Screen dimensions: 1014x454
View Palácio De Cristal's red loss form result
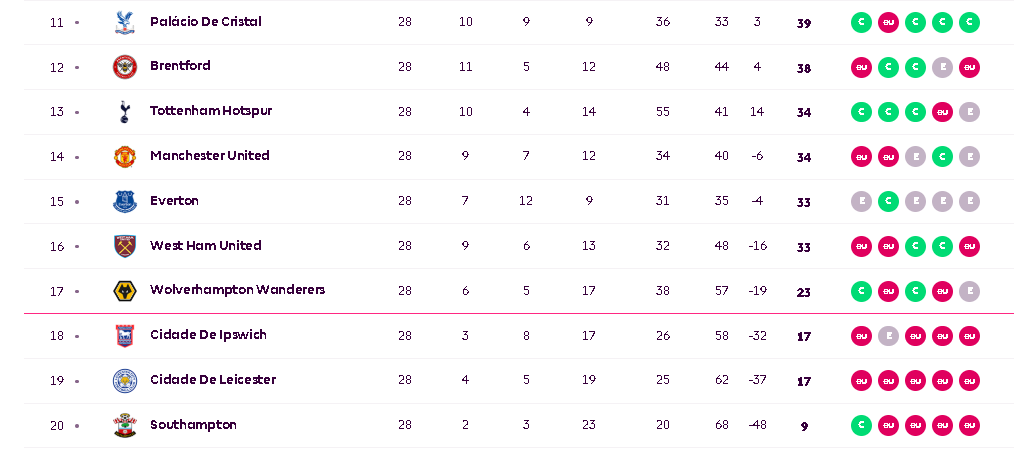(888, 22)
